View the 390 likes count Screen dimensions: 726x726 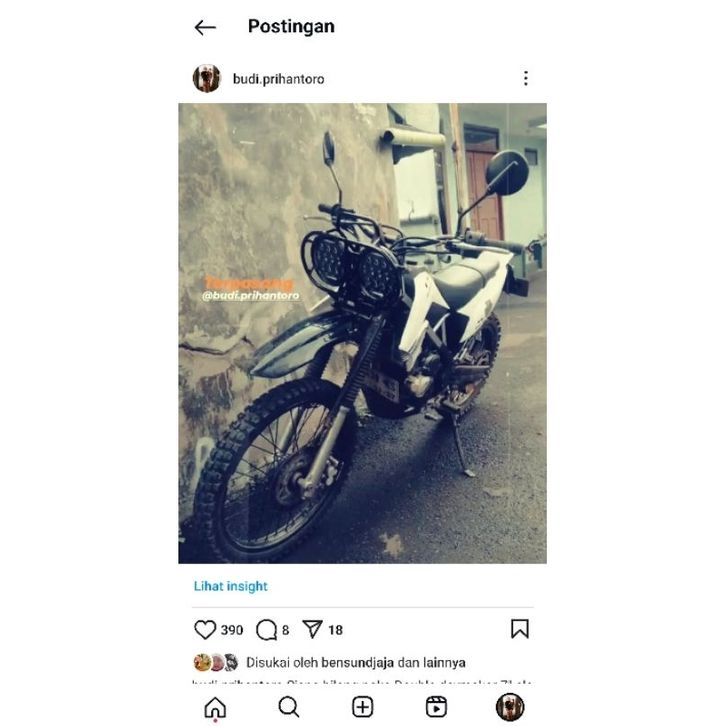(232, 630)
